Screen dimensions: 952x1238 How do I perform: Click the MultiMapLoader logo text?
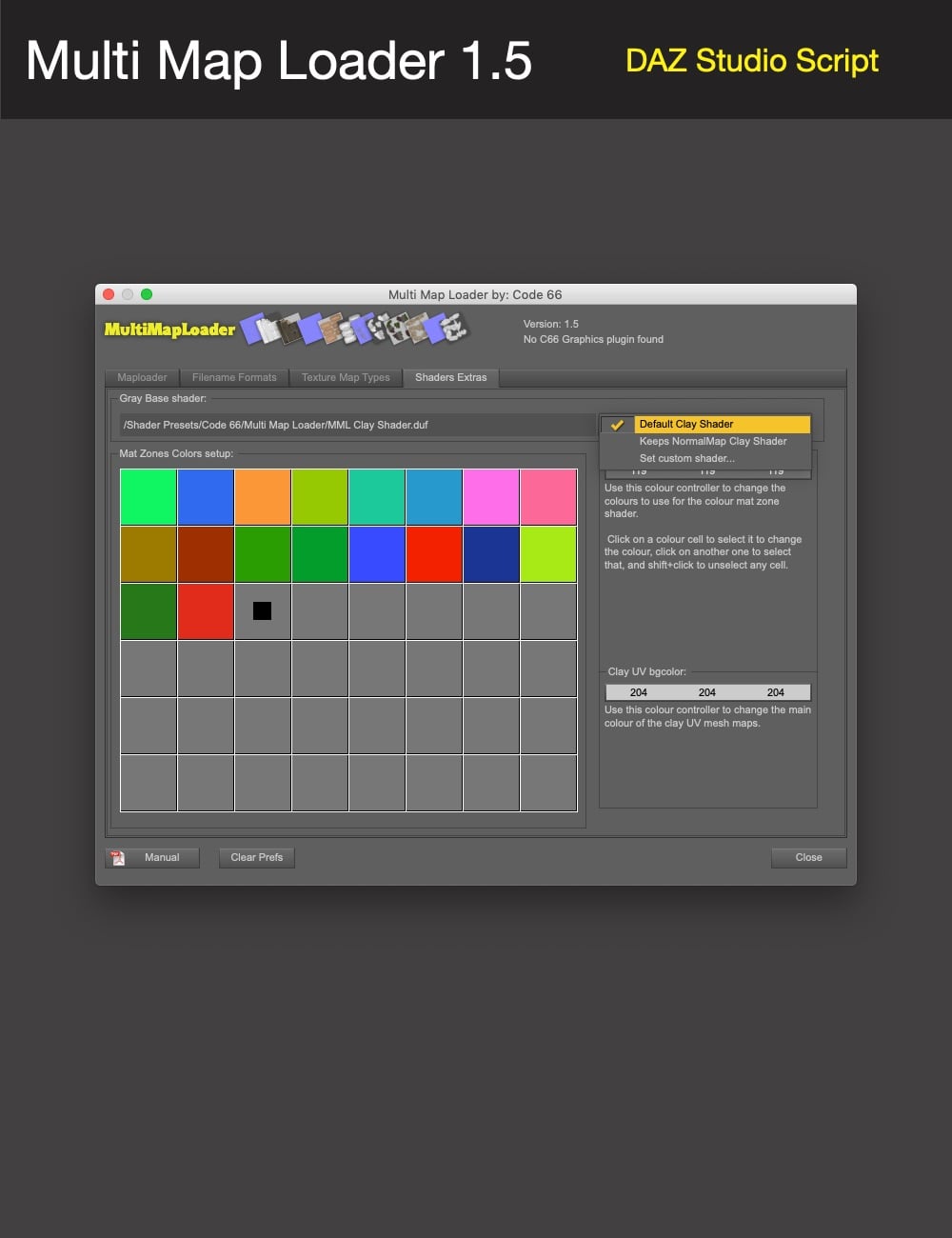tap(169, 330)
